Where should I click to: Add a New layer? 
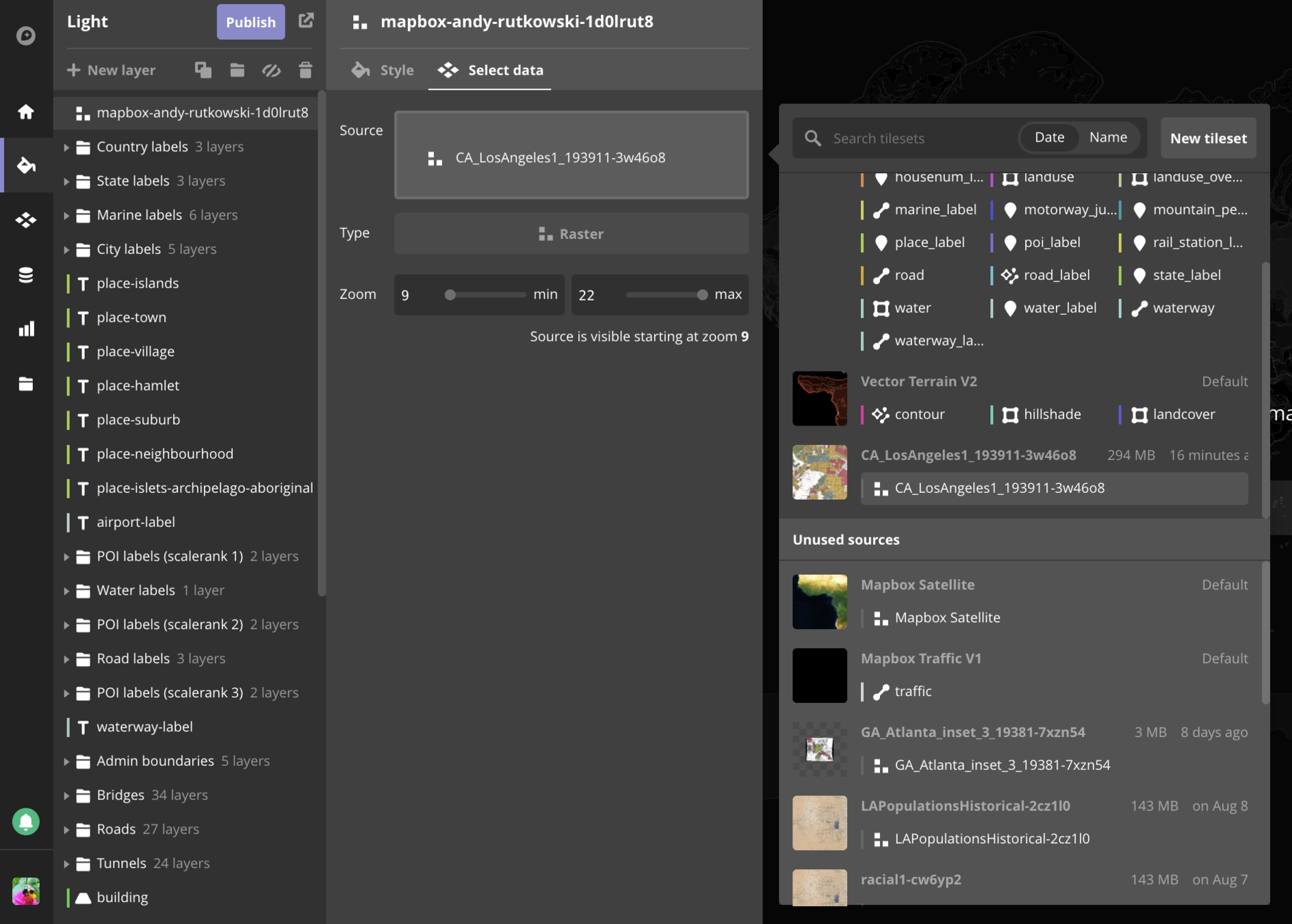tap(112, 70)
